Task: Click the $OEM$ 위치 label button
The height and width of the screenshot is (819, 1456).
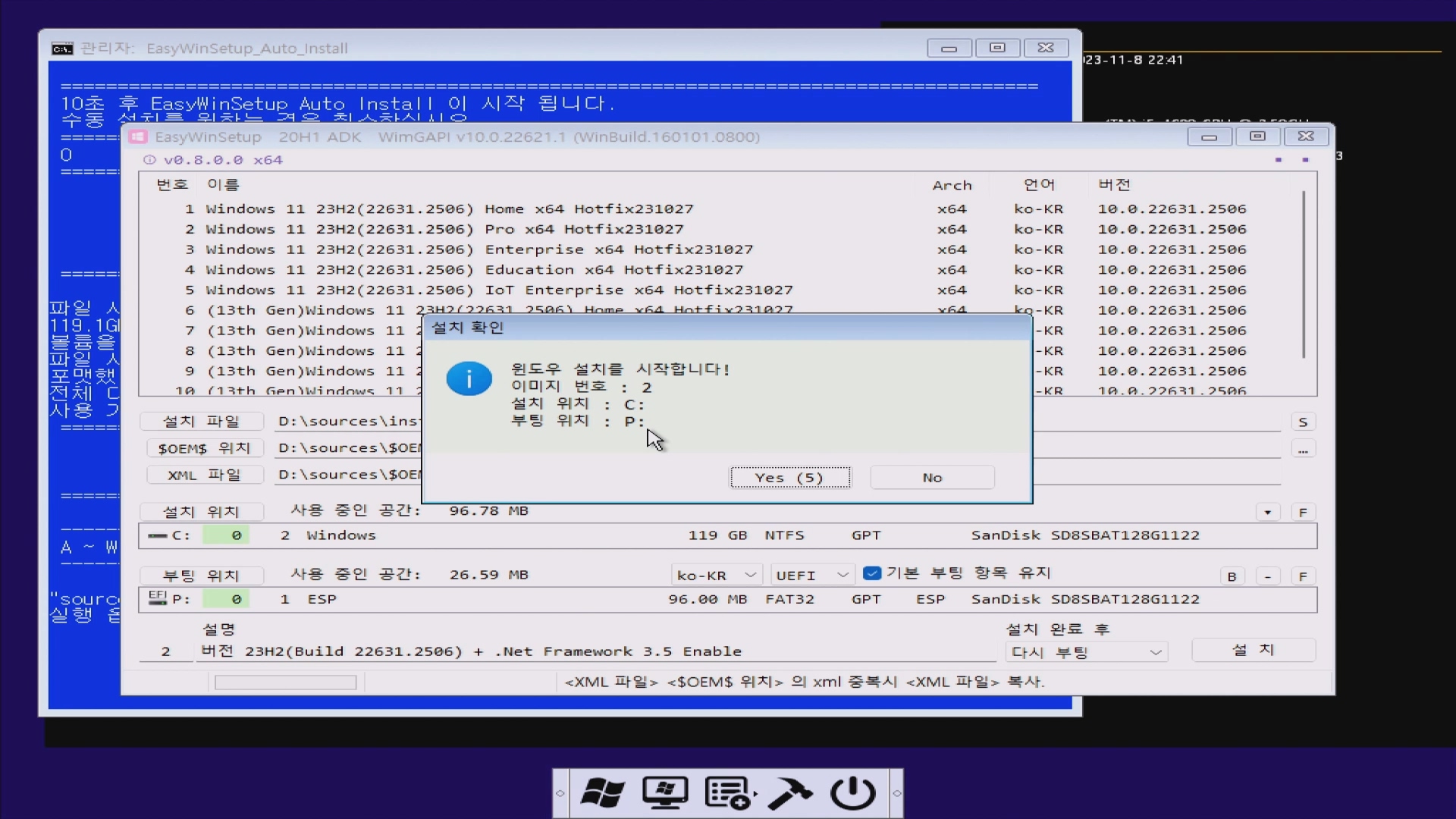Action: (205, 448)
